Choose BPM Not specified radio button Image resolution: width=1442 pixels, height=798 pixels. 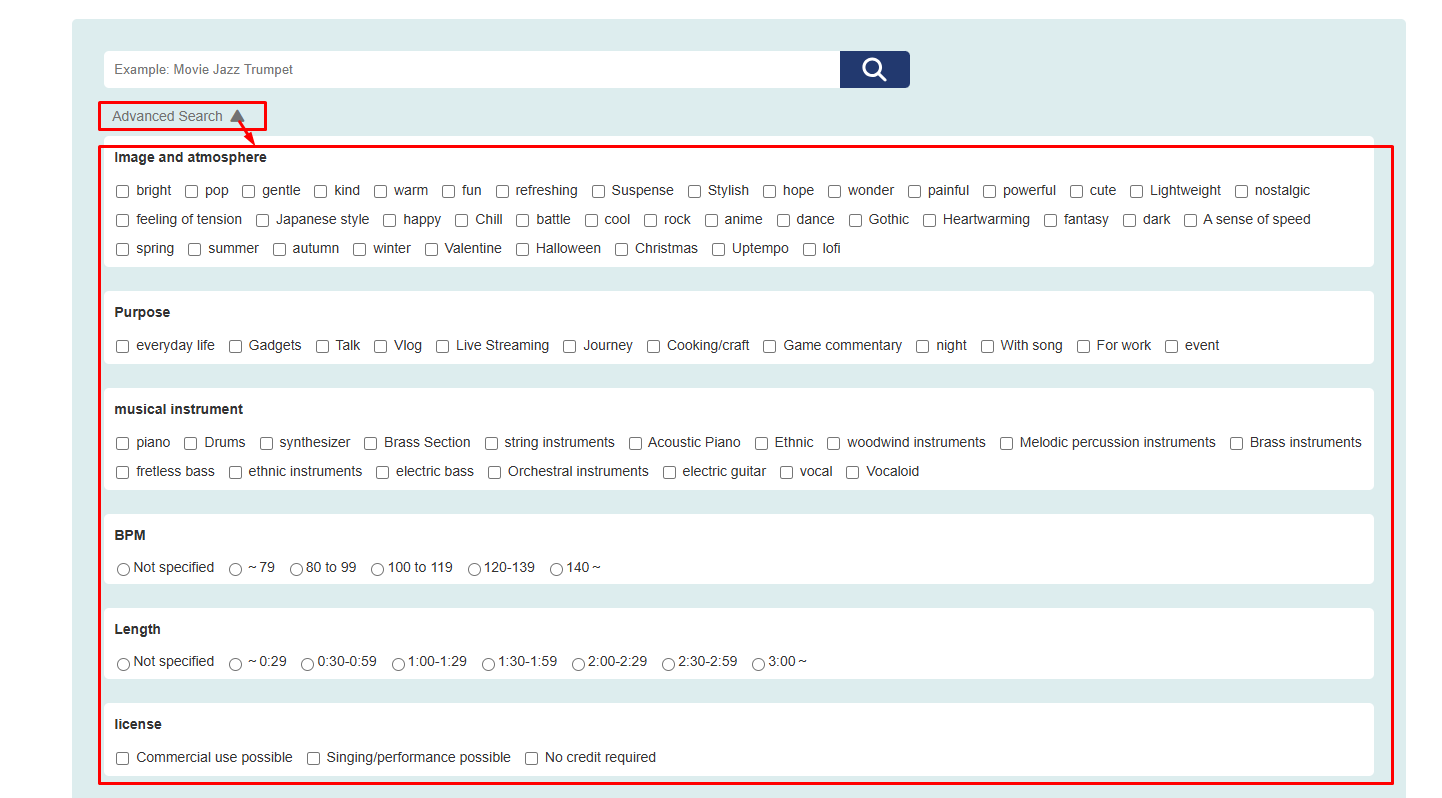(124, 569)
